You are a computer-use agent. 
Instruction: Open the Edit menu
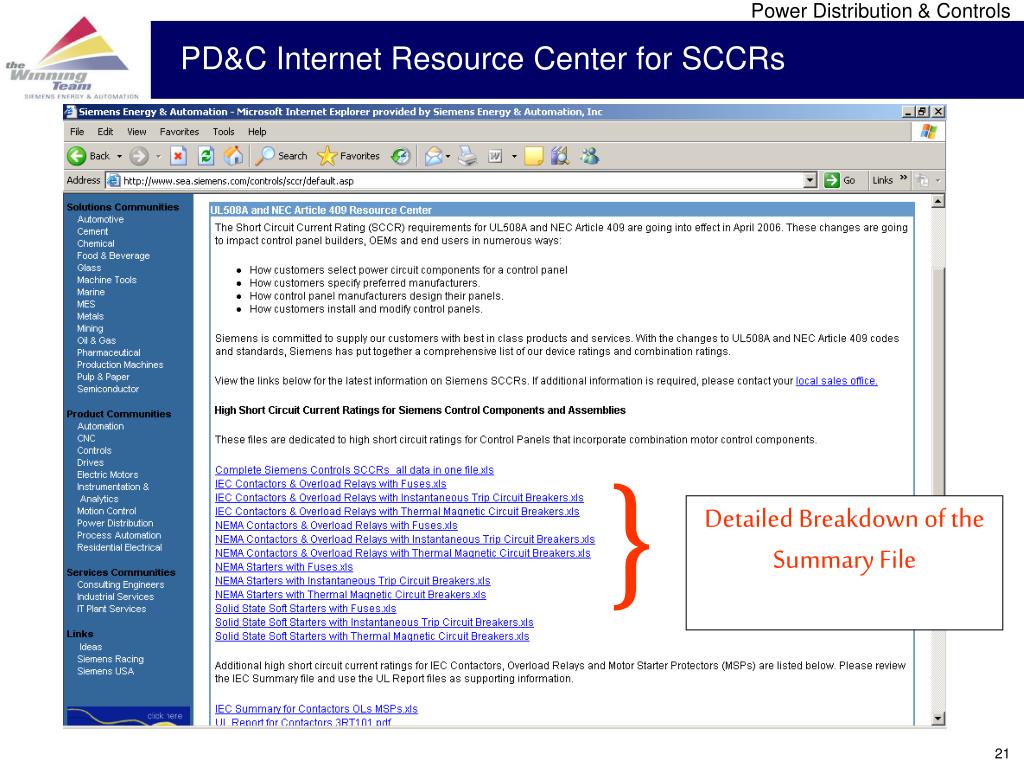pos(105,132)
